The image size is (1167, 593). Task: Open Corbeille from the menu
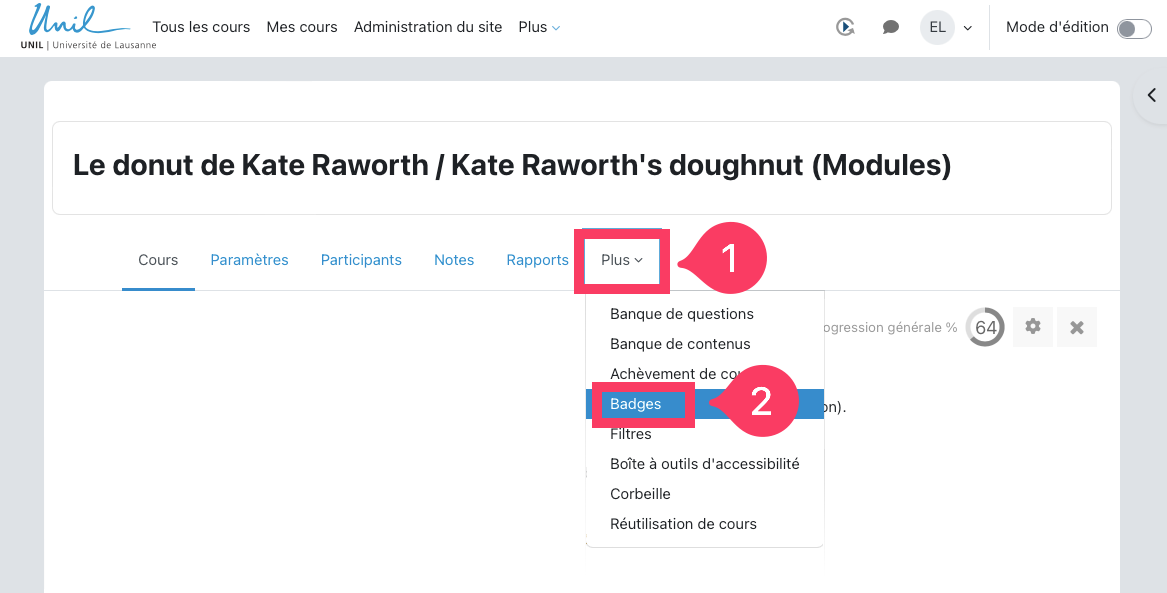pos(640,494)
